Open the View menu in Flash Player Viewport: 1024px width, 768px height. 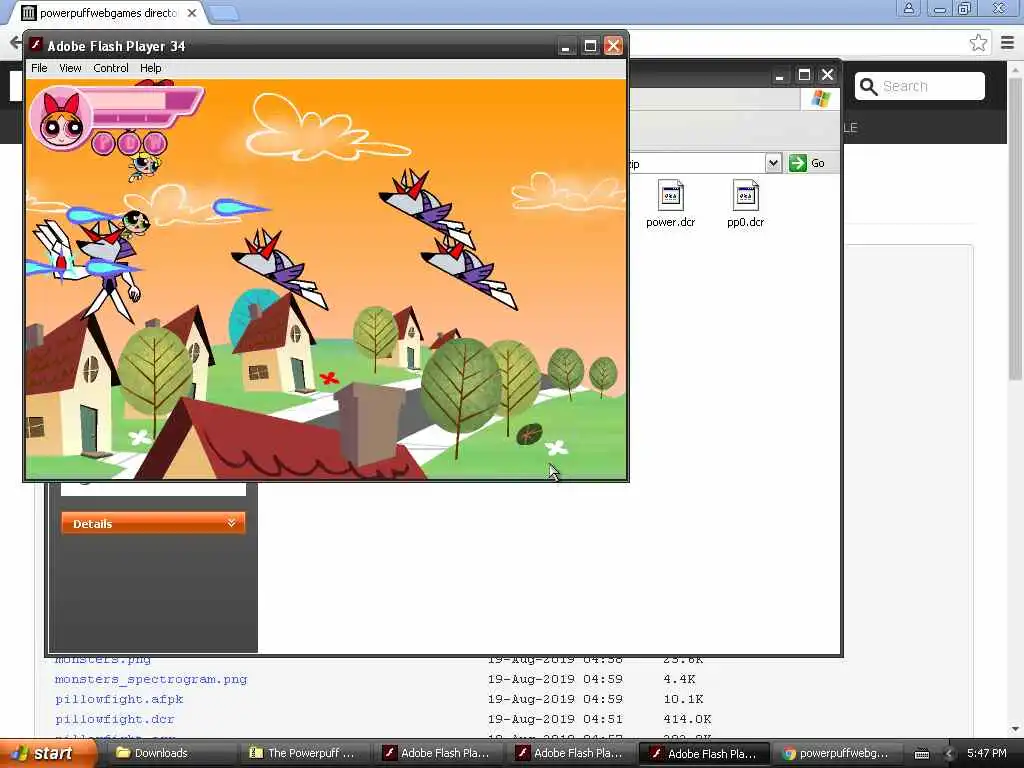click(70, 68)
